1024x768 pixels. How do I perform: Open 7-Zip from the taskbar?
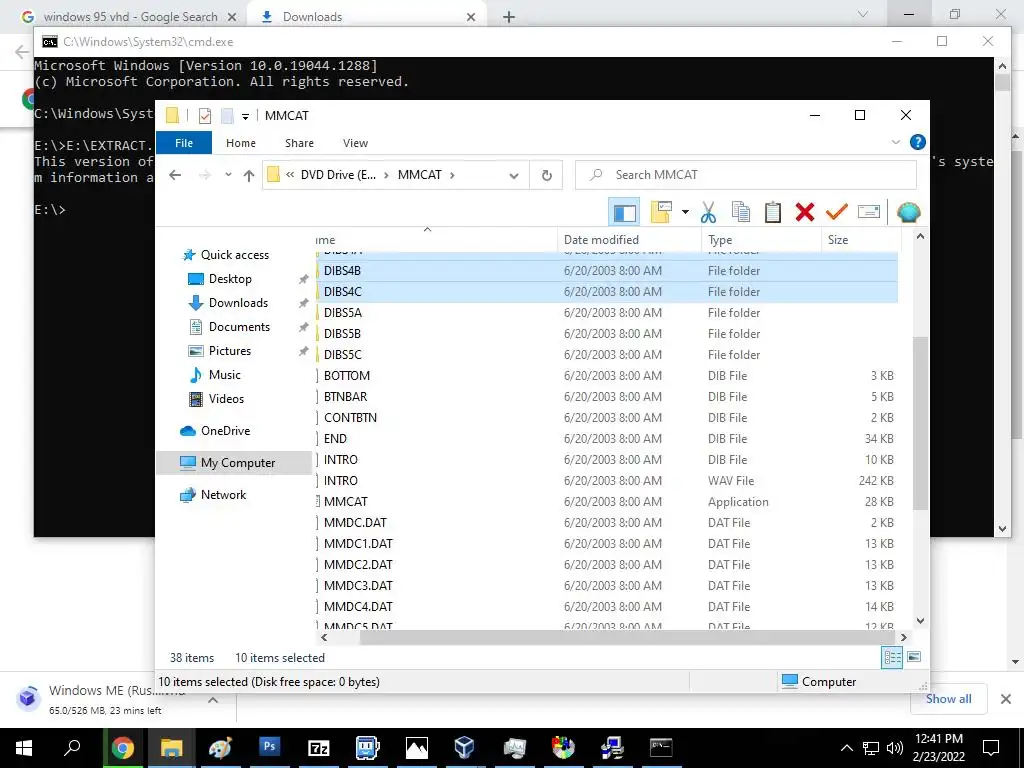(318, 748)
